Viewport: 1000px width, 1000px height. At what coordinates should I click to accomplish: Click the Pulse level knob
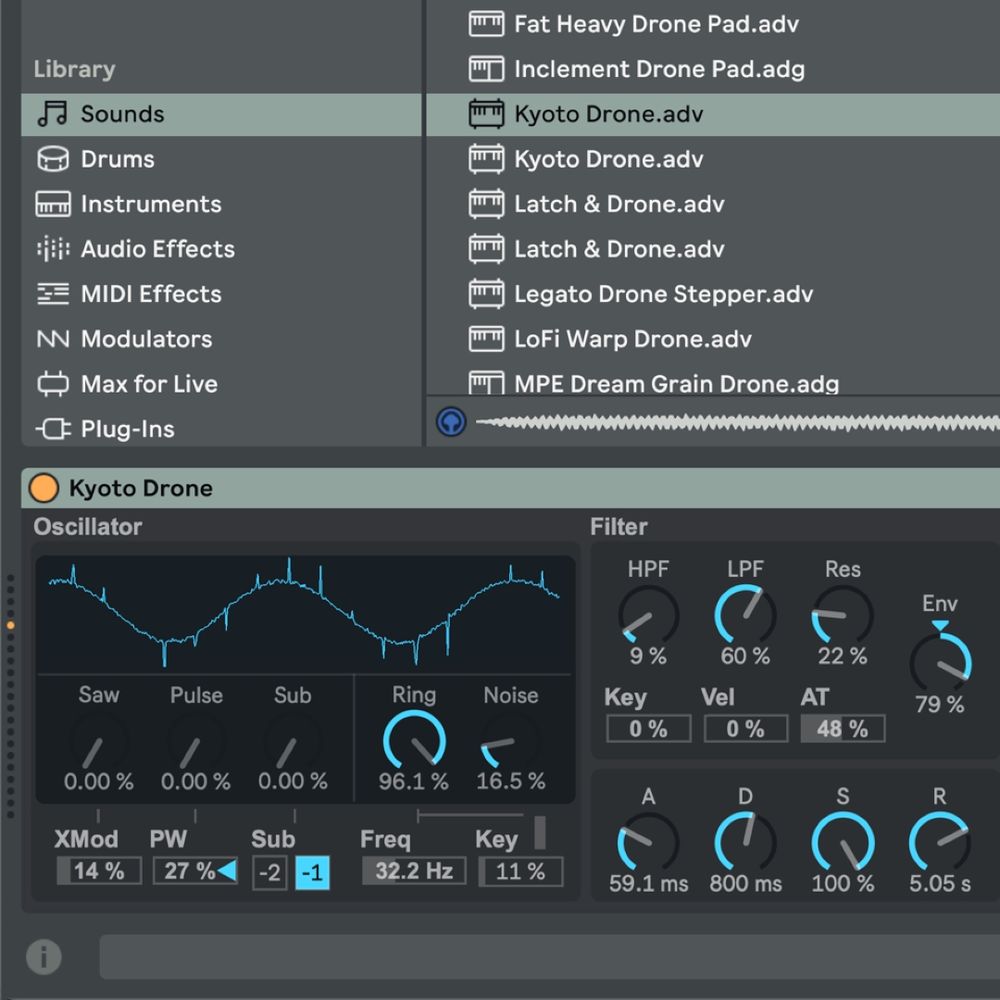196,742
